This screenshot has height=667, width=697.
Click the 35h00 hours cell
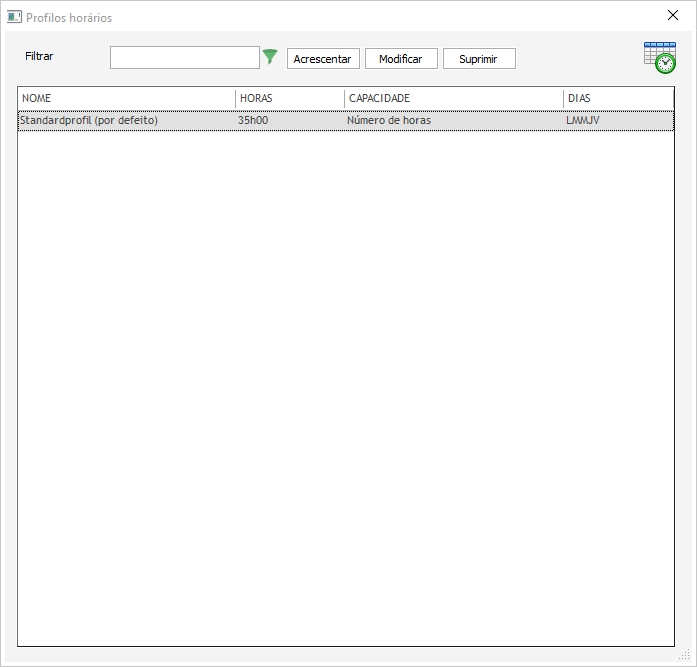(253, 120)
